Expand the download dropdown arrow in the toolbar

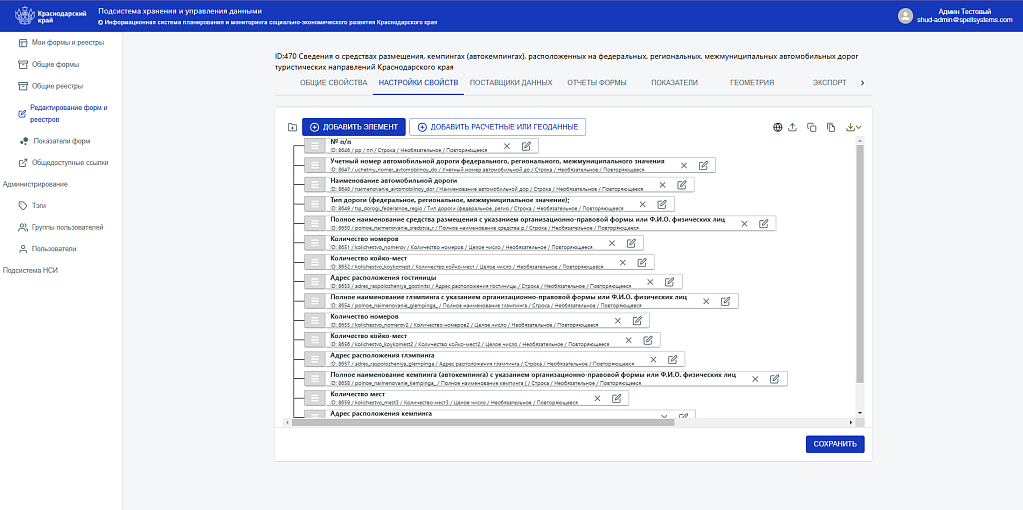858,128
